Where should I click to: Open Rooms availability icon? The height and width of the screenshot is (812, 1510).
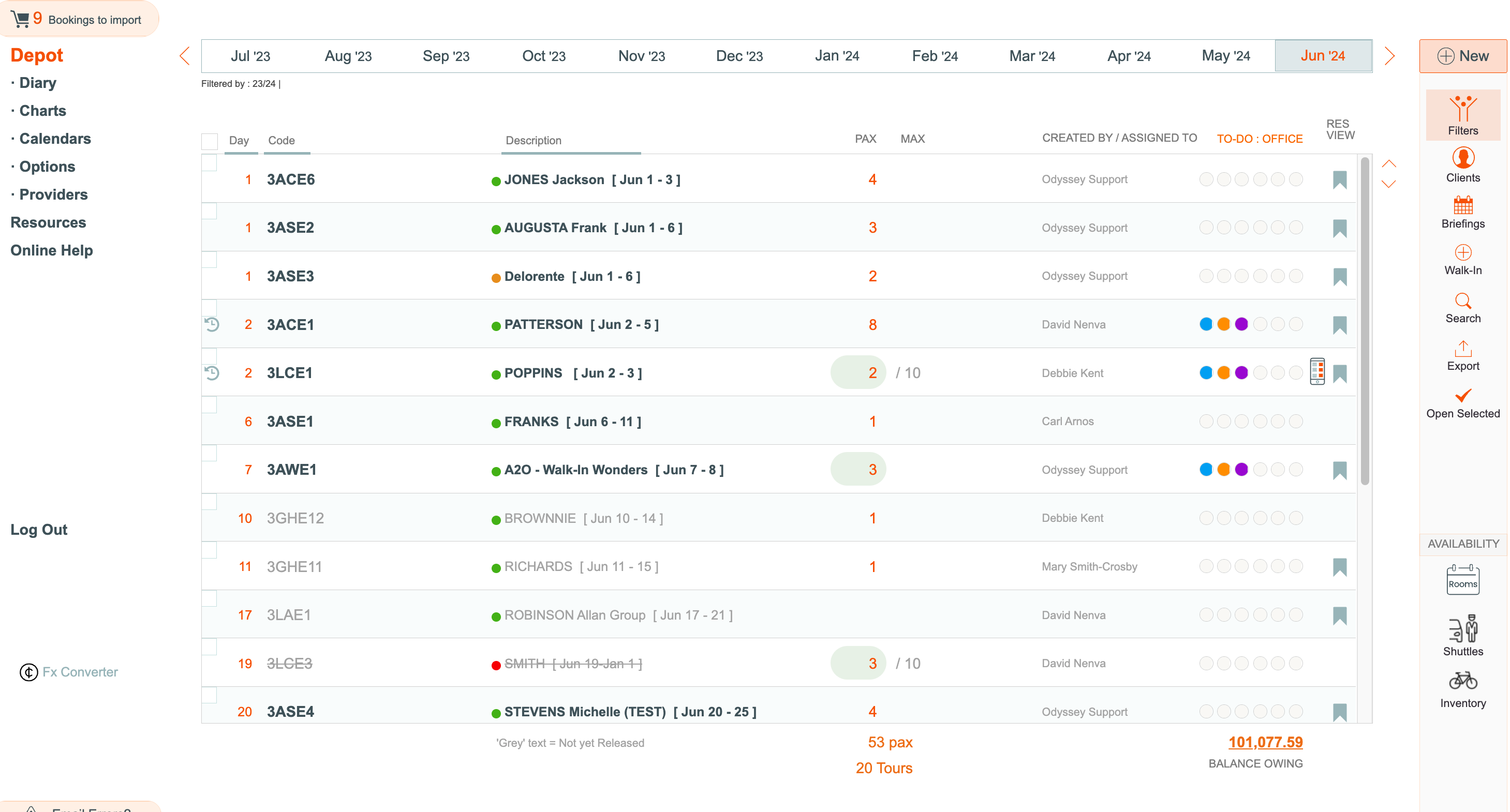pos(1462,579)
